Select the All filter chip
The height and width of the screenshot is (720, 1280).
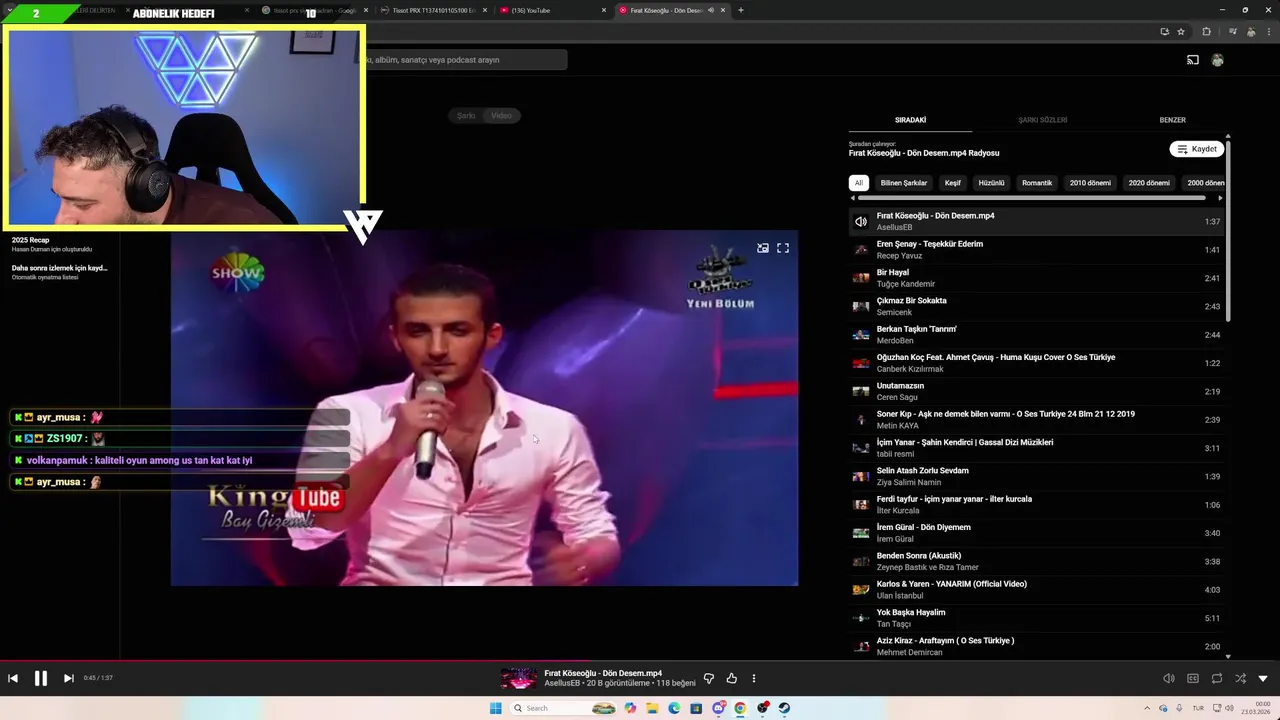[x=859, y=183]
